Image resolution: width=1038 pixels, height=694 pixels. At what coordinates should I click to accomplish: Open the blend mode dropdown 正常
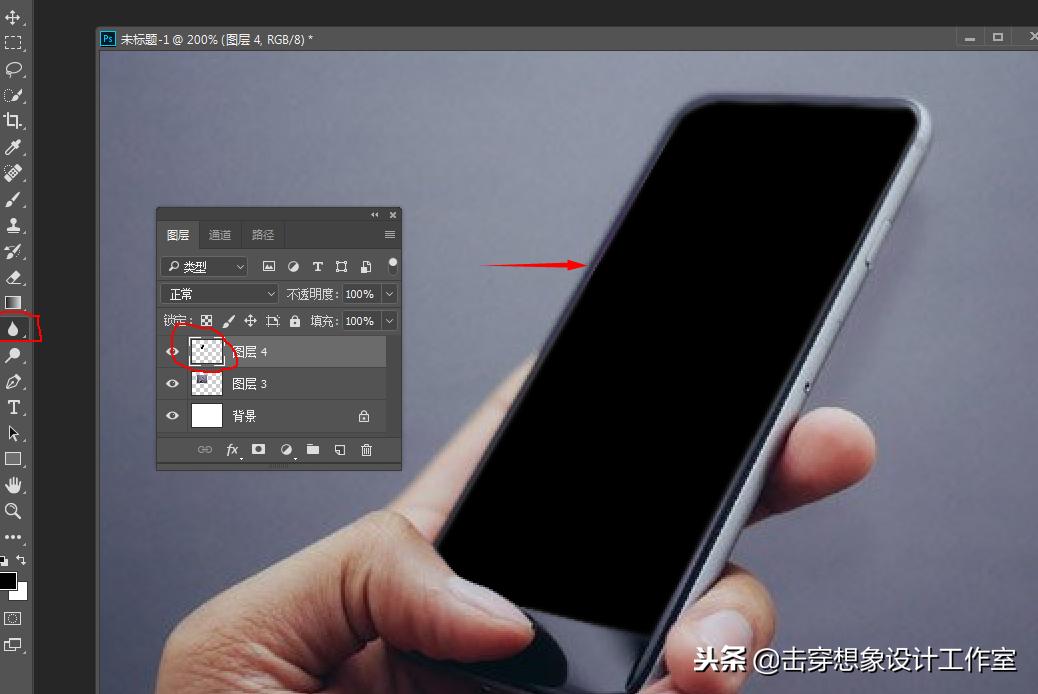click(x=219, y=293)
